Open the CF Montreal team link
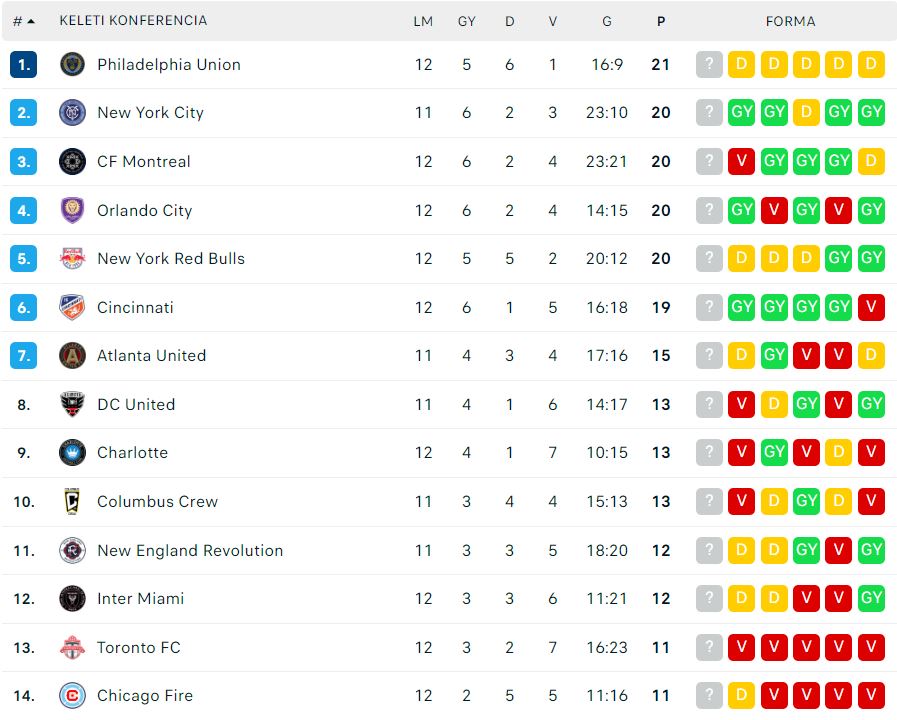The height and width of the screenshot is (720, 897). 144,161
